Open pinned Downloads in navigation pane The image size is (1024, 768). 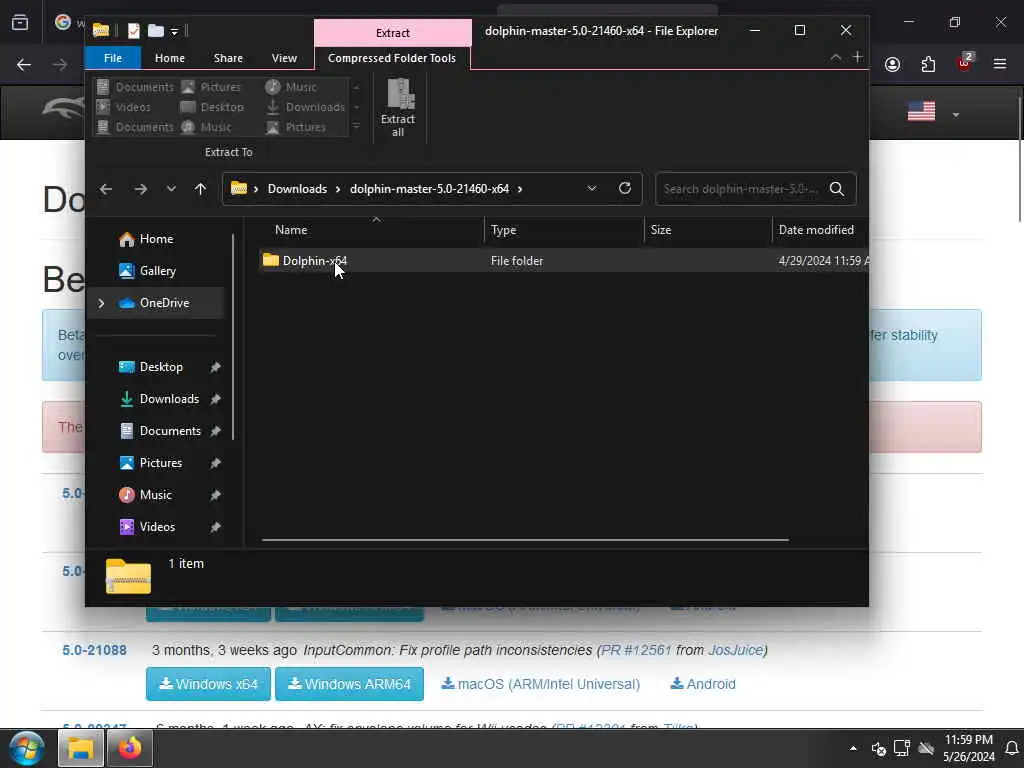pos(169,399)
